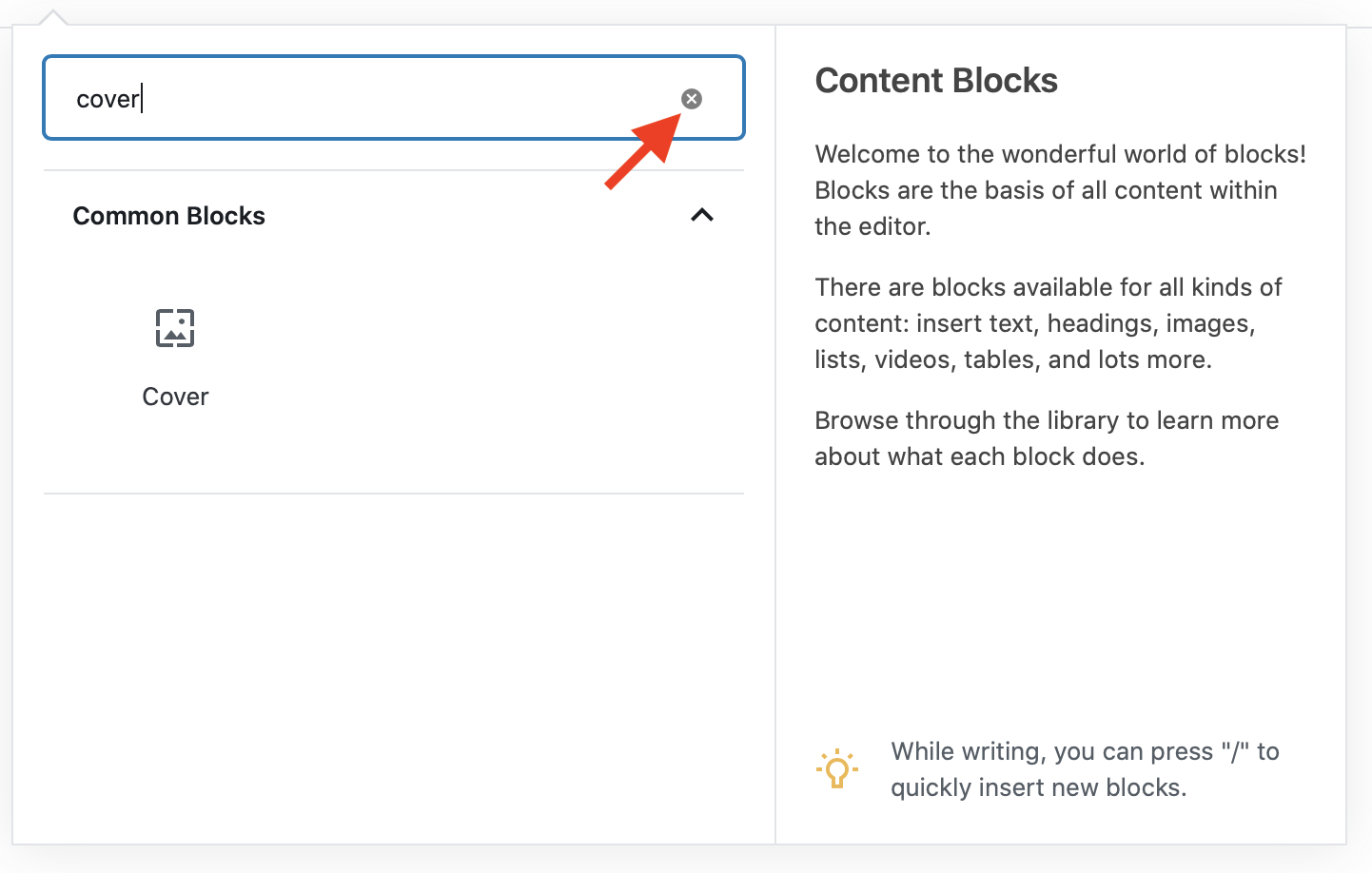Select the Cover label under the block icon
This screenshot has height=873, width=1372.
point(175,397)
